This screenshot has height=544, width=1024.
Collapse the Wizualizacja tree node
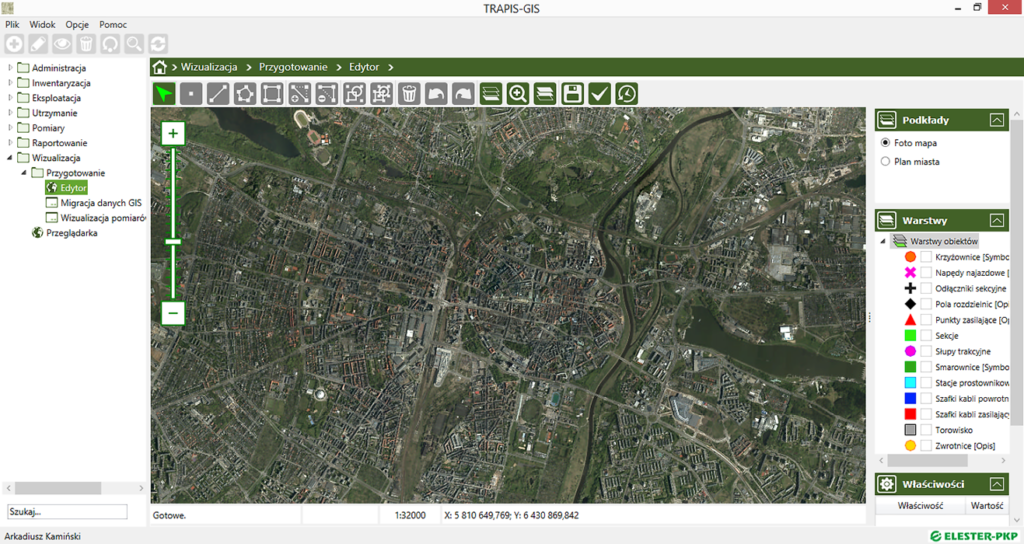[x=11, y=158]
